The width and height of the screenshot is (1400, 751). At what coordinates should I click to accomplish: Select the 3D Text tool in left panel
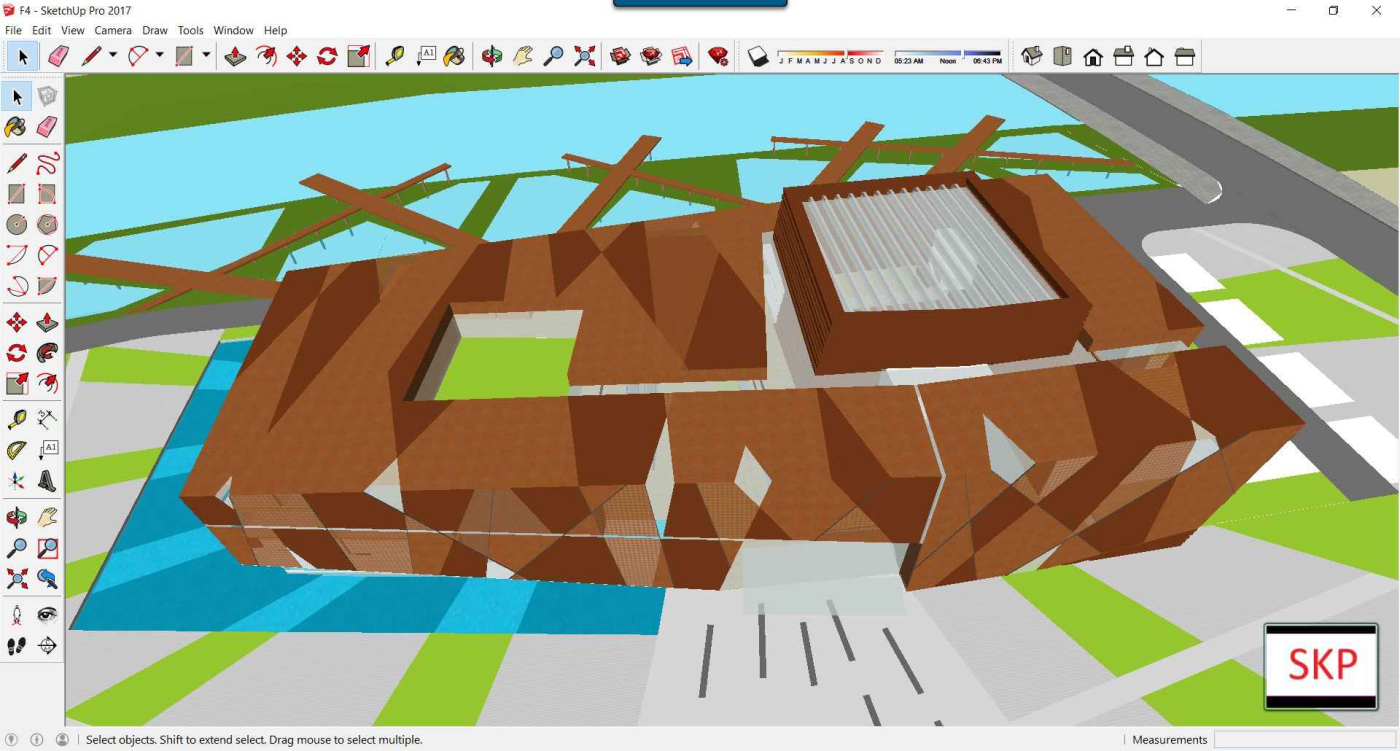[47, 481]
